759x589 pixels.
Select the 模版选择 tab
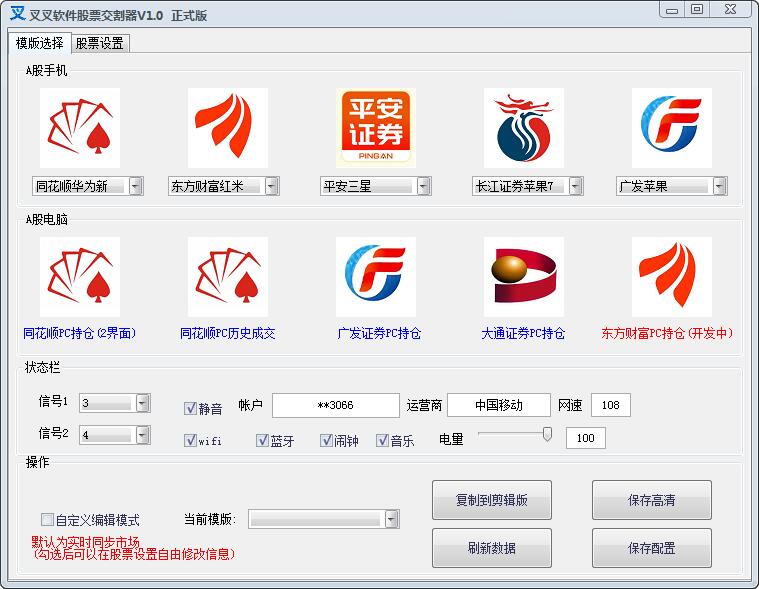39,43
